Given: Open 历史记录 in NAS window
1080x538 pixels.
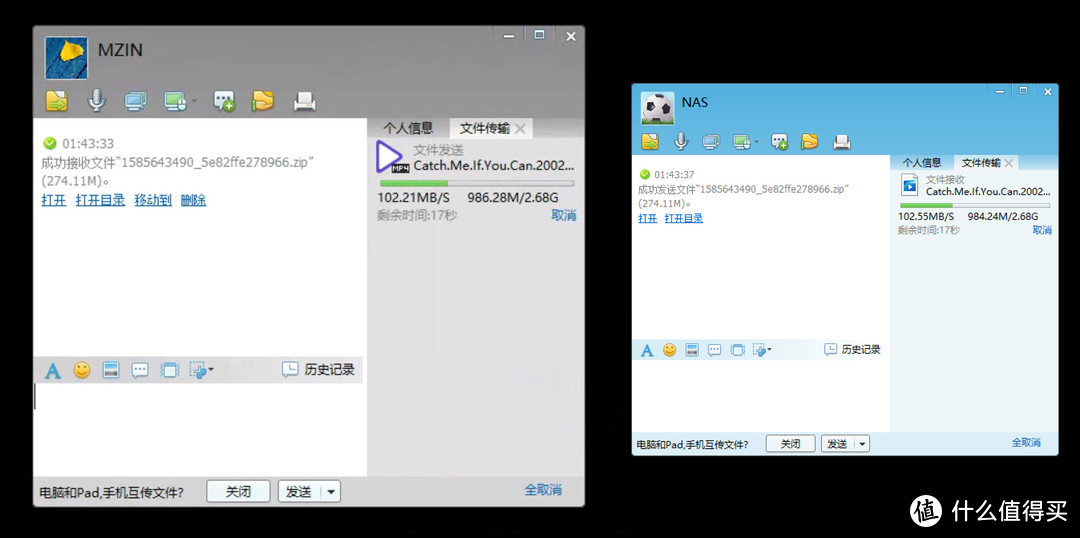Looking at the screenshot, I should coord(853,349).
